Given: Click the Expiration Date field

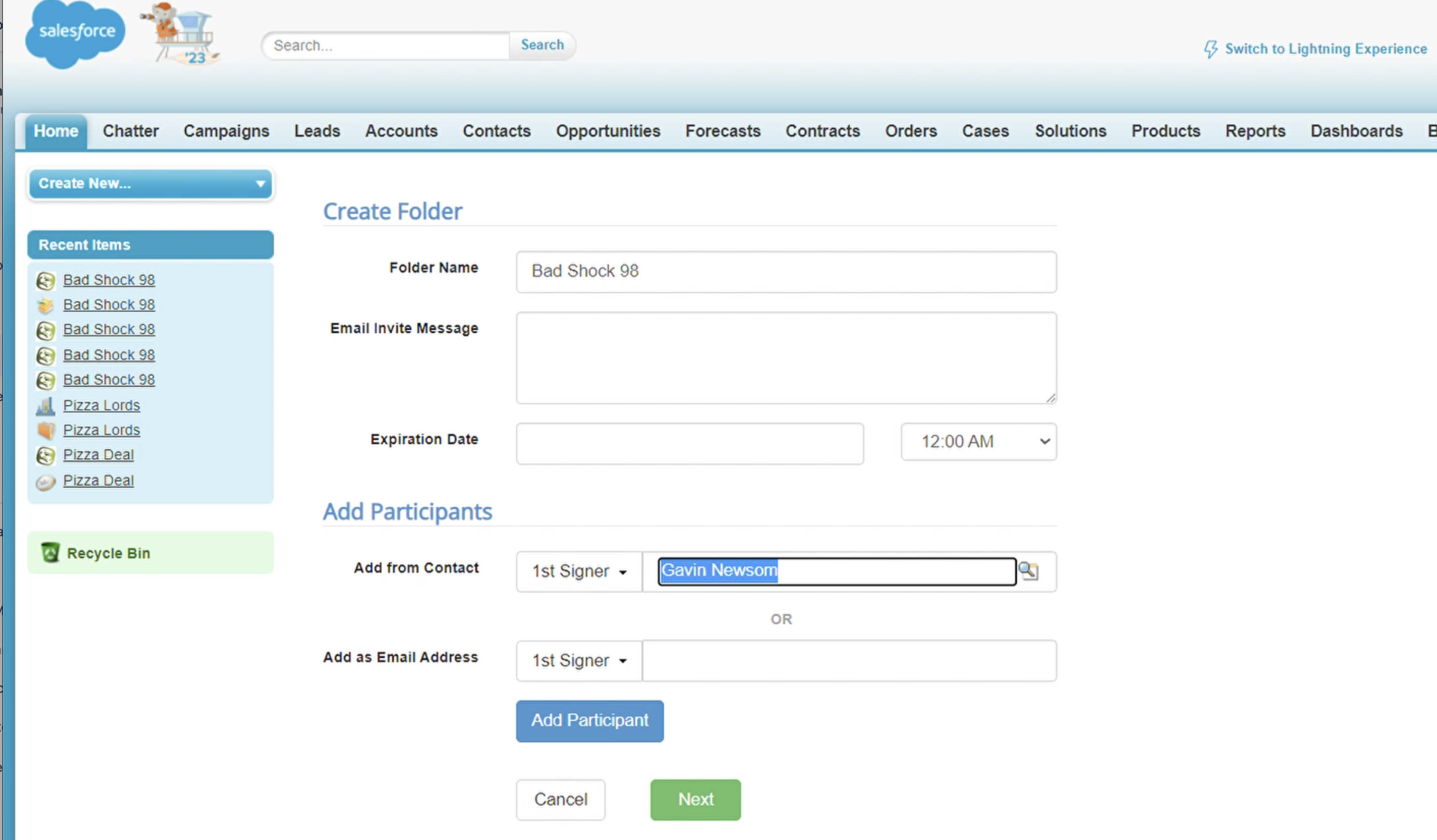Looking at the screenshot, I should 690,444.
